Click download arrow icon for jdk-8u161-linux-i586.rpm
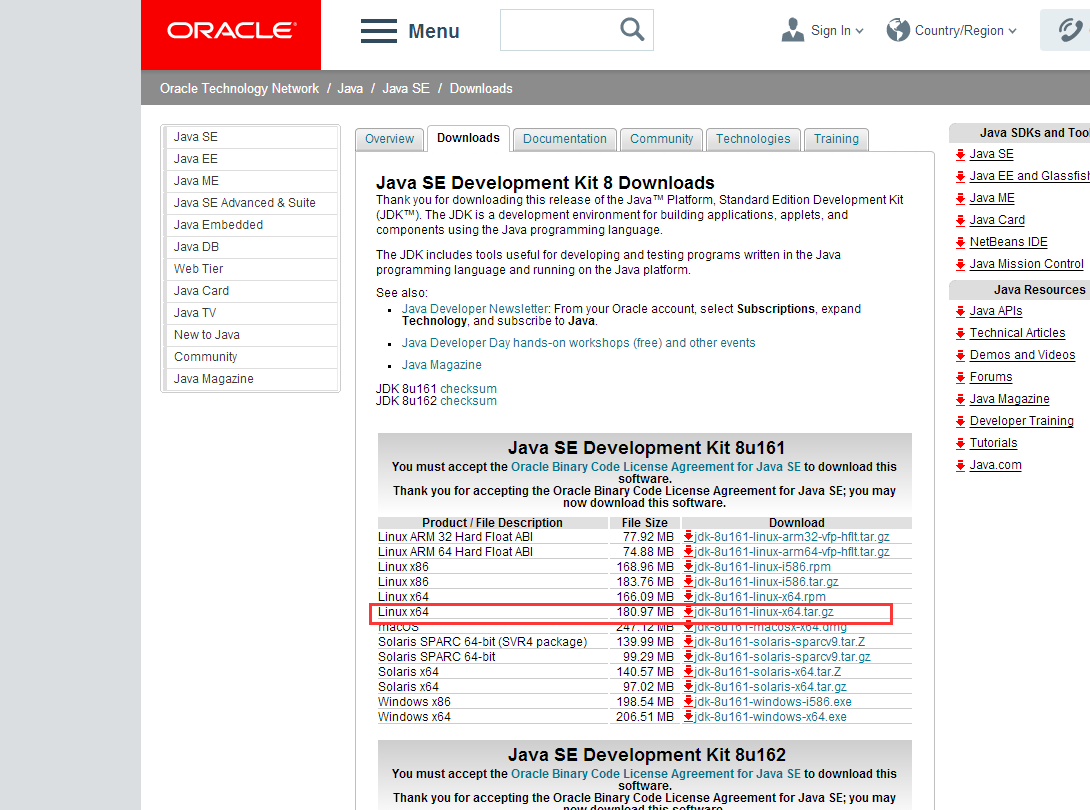The image size is (1090, 810). [688, 567]
